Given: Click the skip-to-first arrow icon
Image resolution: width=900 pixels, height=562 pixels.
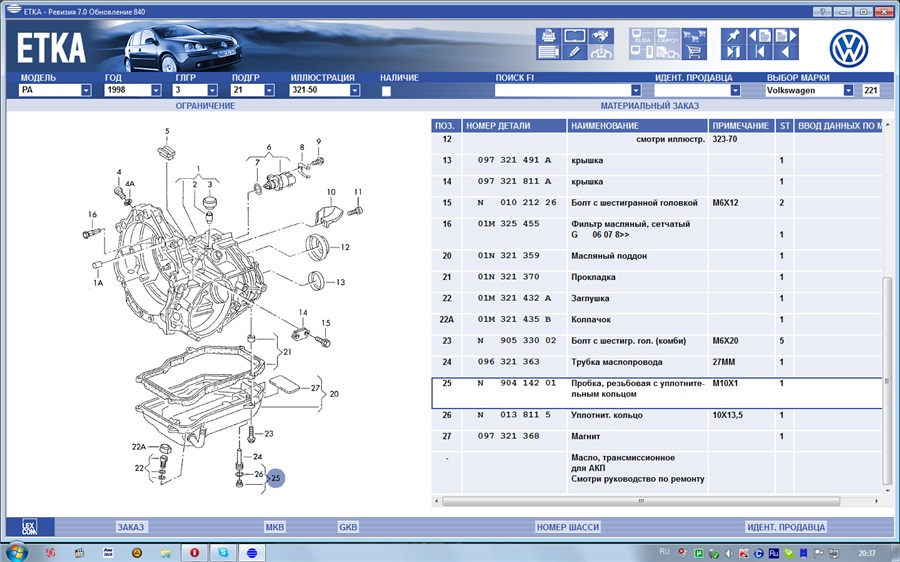Looking at the screenshot, I should tap(760, 52).
